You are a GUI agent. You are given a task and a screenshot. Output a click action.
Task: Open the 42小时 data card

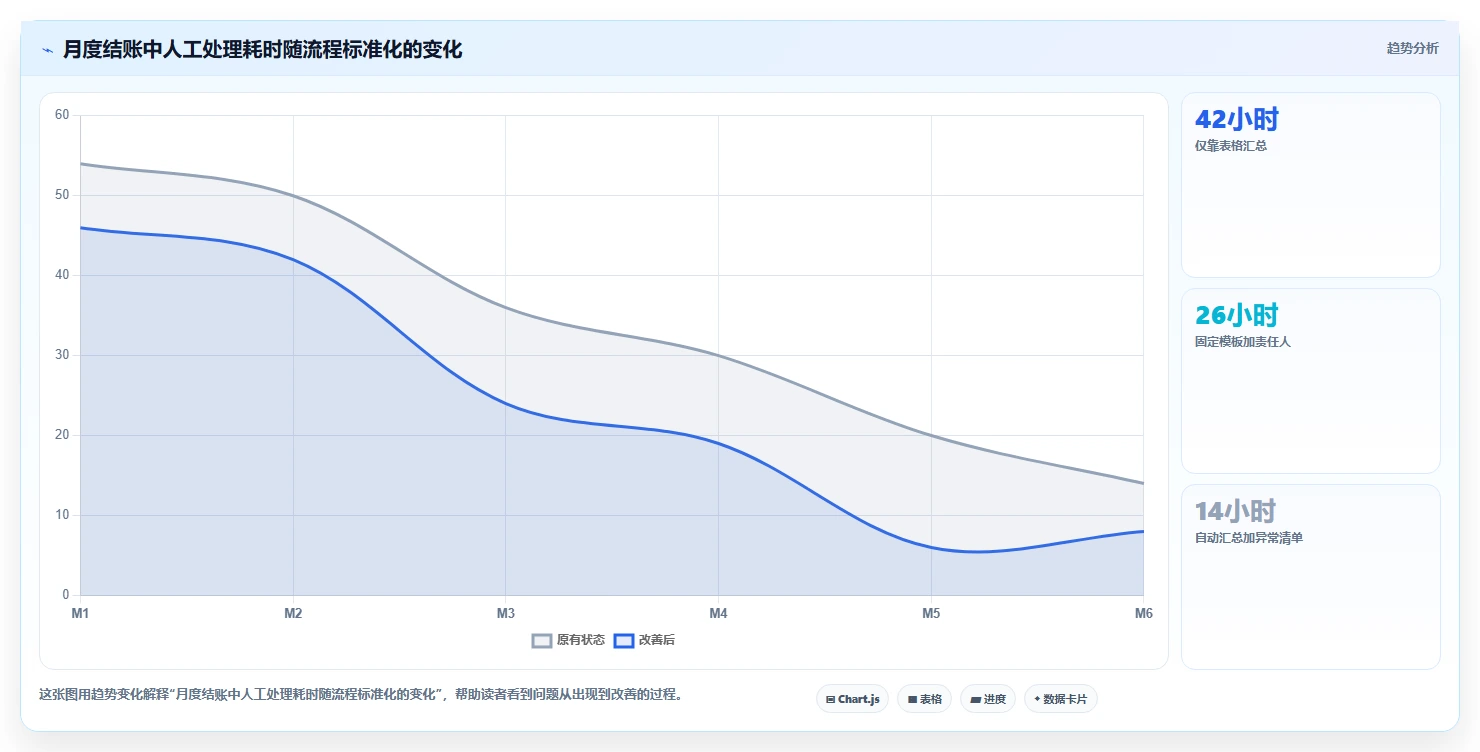1310,185
